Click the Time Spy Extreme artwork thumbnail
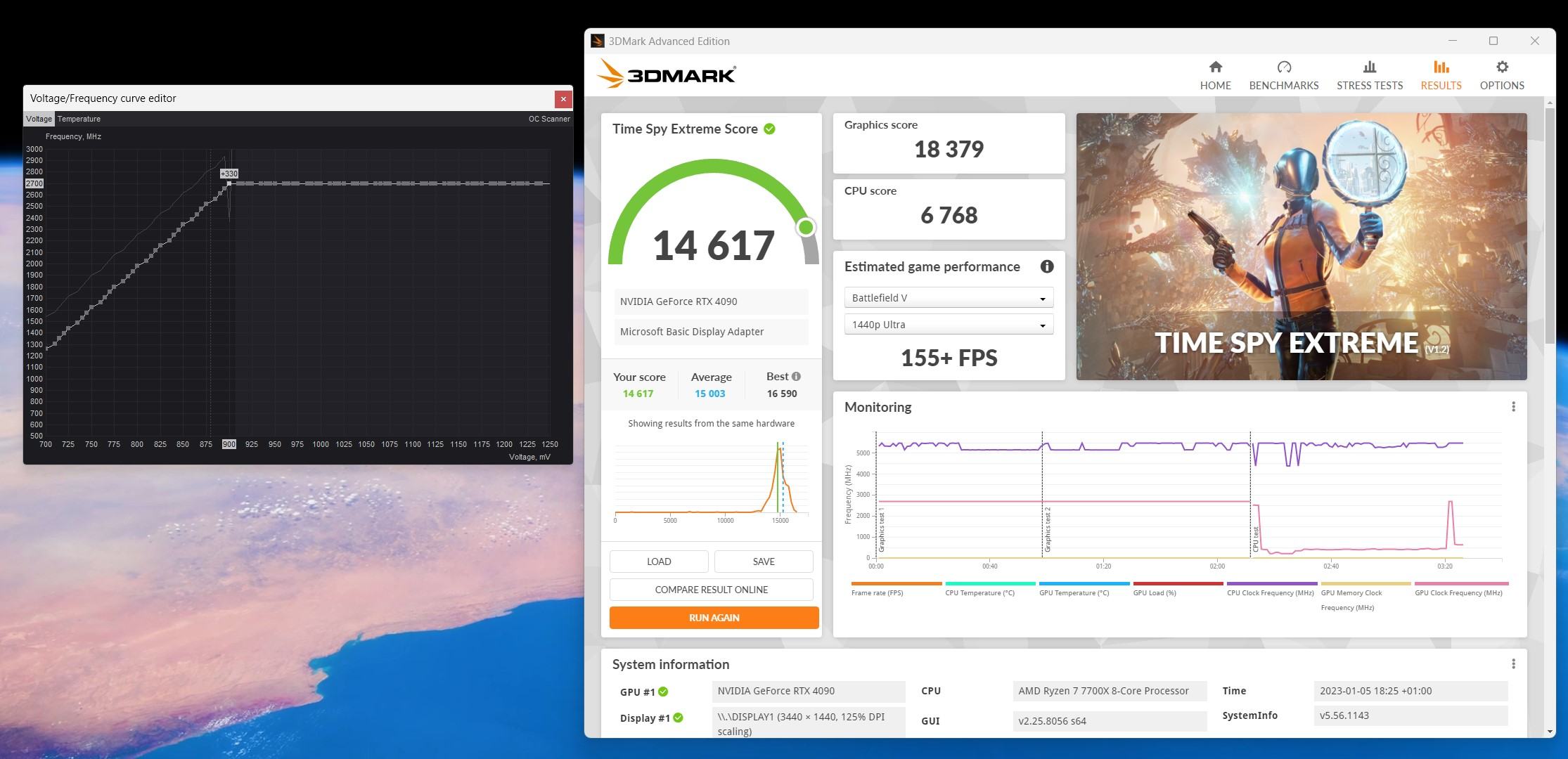Screen dimensions: 1568x759 (1302, 247)
